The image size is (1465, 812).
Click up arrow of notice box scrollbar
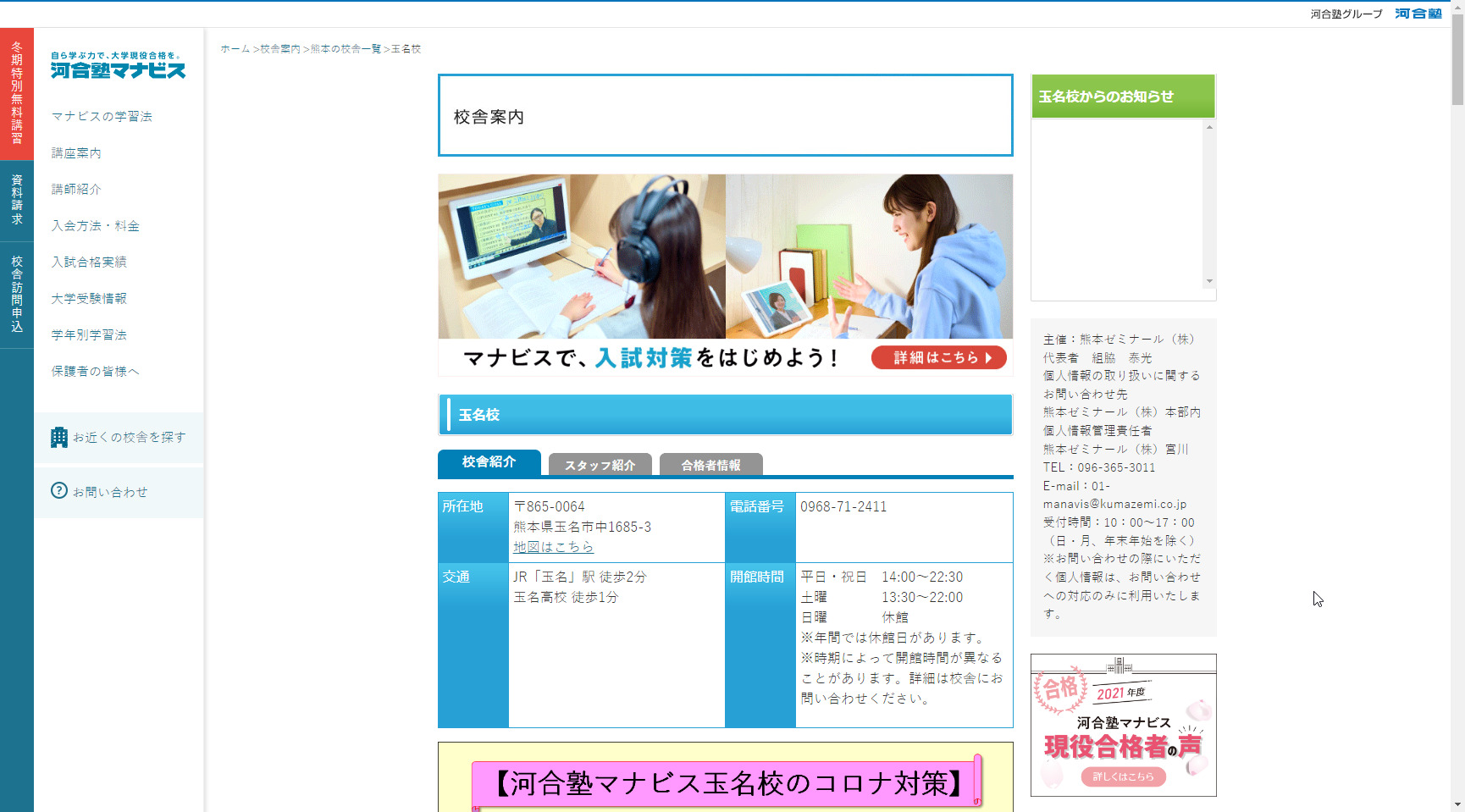1209,127
